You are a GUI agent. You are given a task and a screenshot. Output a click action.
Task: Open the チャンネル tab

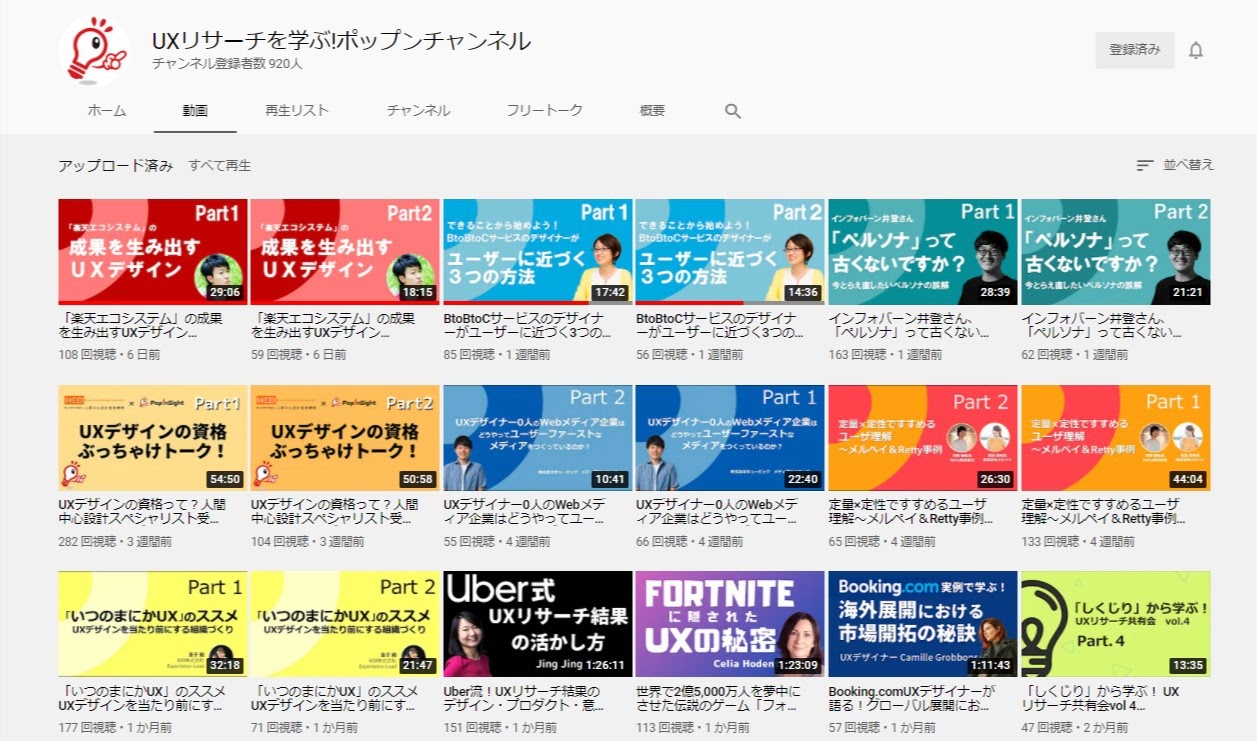(x=418, y=111)
